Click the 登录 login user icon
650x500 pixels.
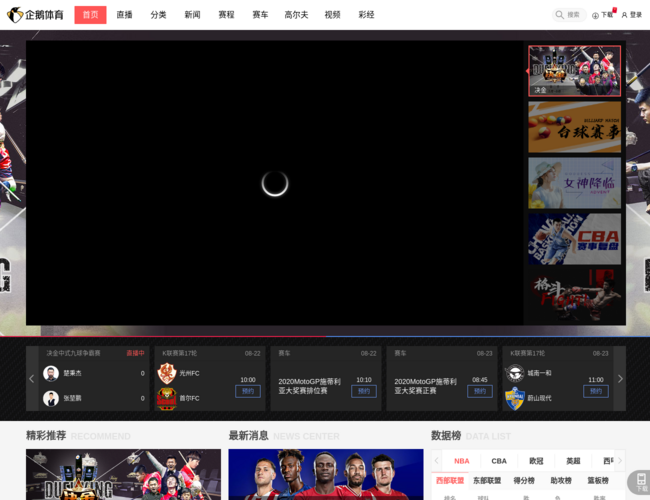point(625,15)
